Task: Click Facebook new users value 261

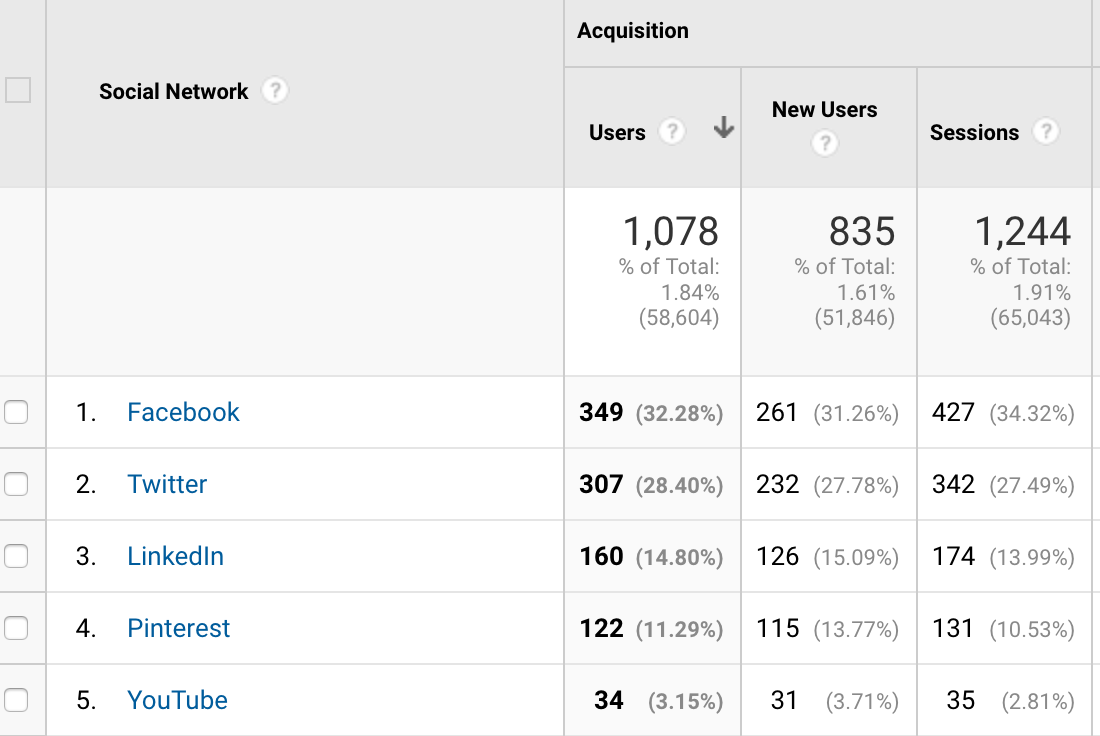Action: click(777, 413)
